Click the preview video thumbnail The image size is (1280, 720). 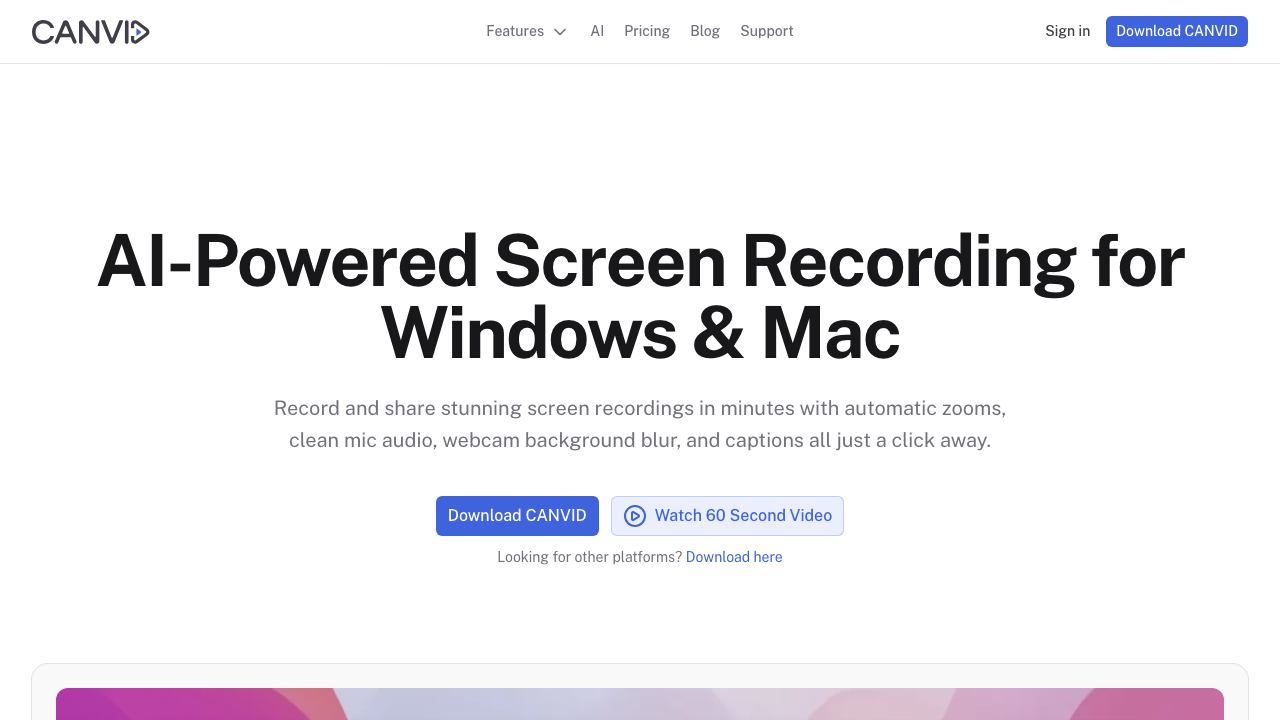[x=640, y=704]
